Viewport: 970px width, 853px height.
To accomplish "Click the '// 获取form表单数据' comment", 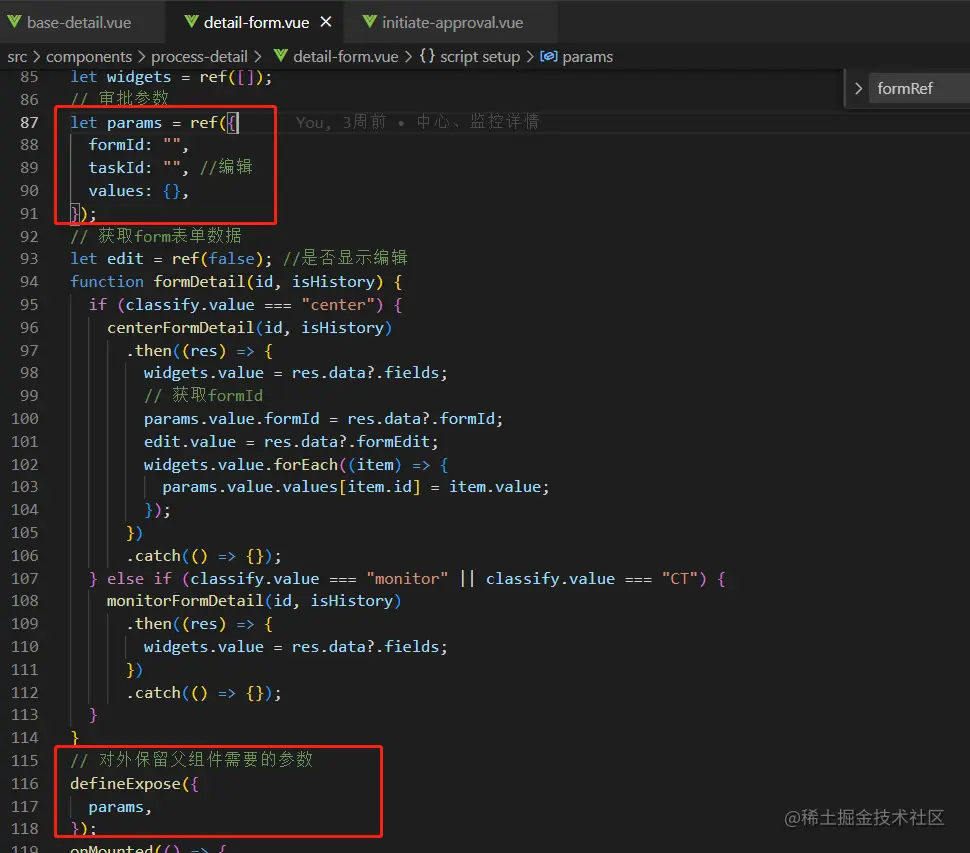I will pos(156,236).
